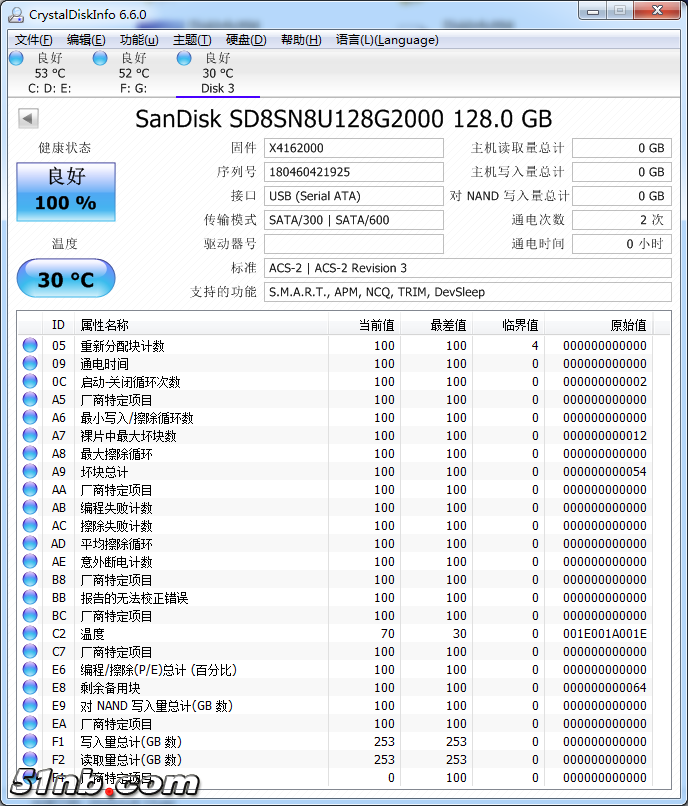
Task: Click the C: D: E: disk status orb
Action: coord(16,59)
